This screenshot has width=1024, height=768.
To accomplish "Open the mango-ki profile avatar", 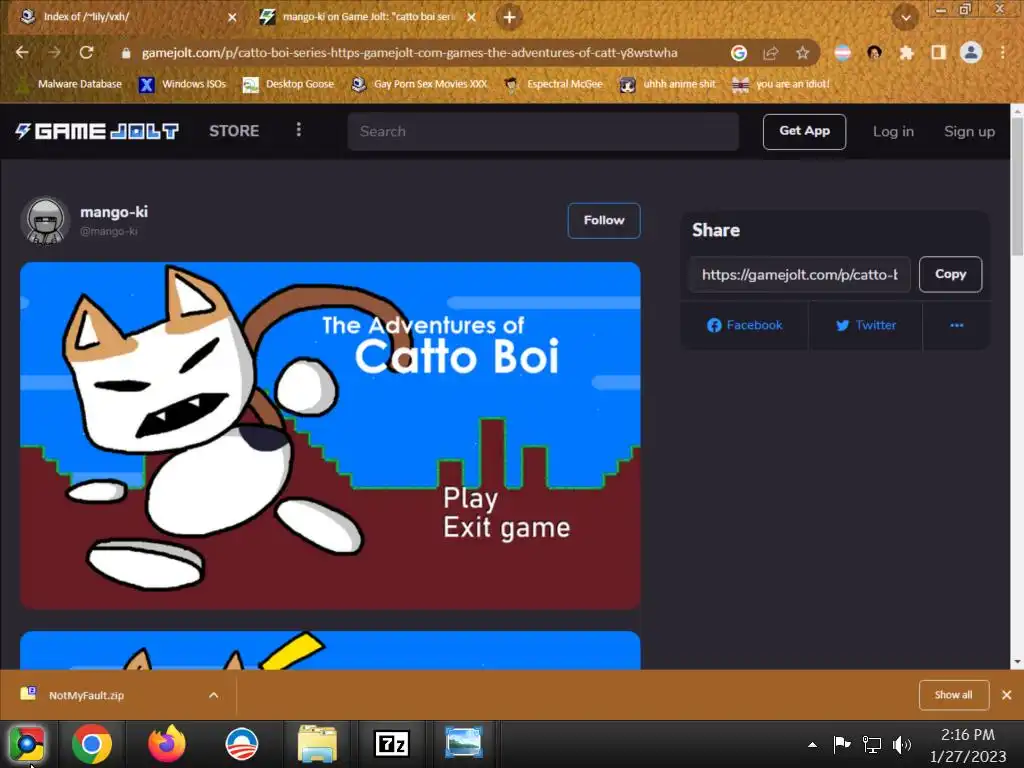I will (x=45, y=220).
